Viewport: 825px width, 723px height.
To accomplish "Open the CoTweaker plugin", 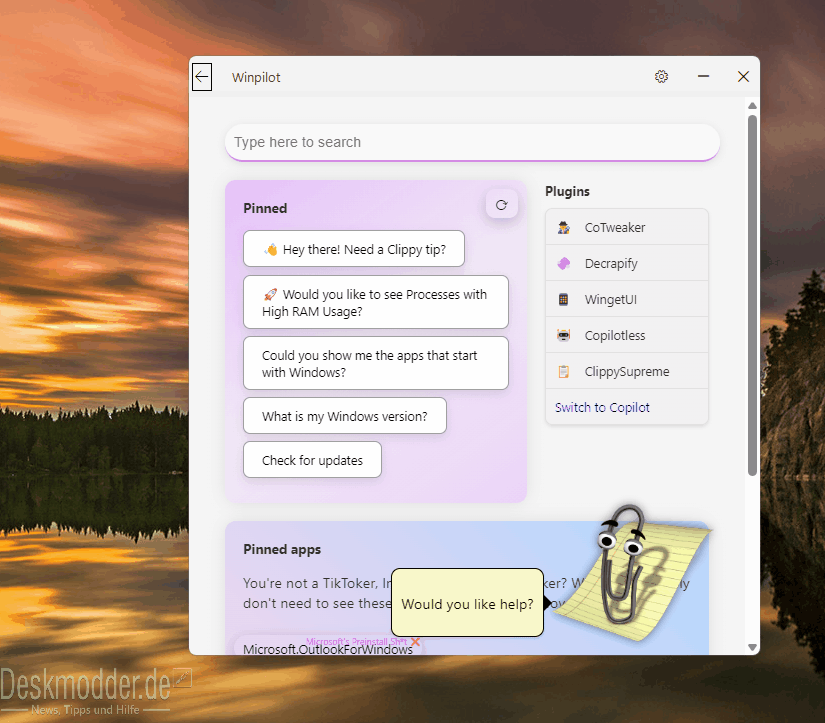I will [627, 227].
